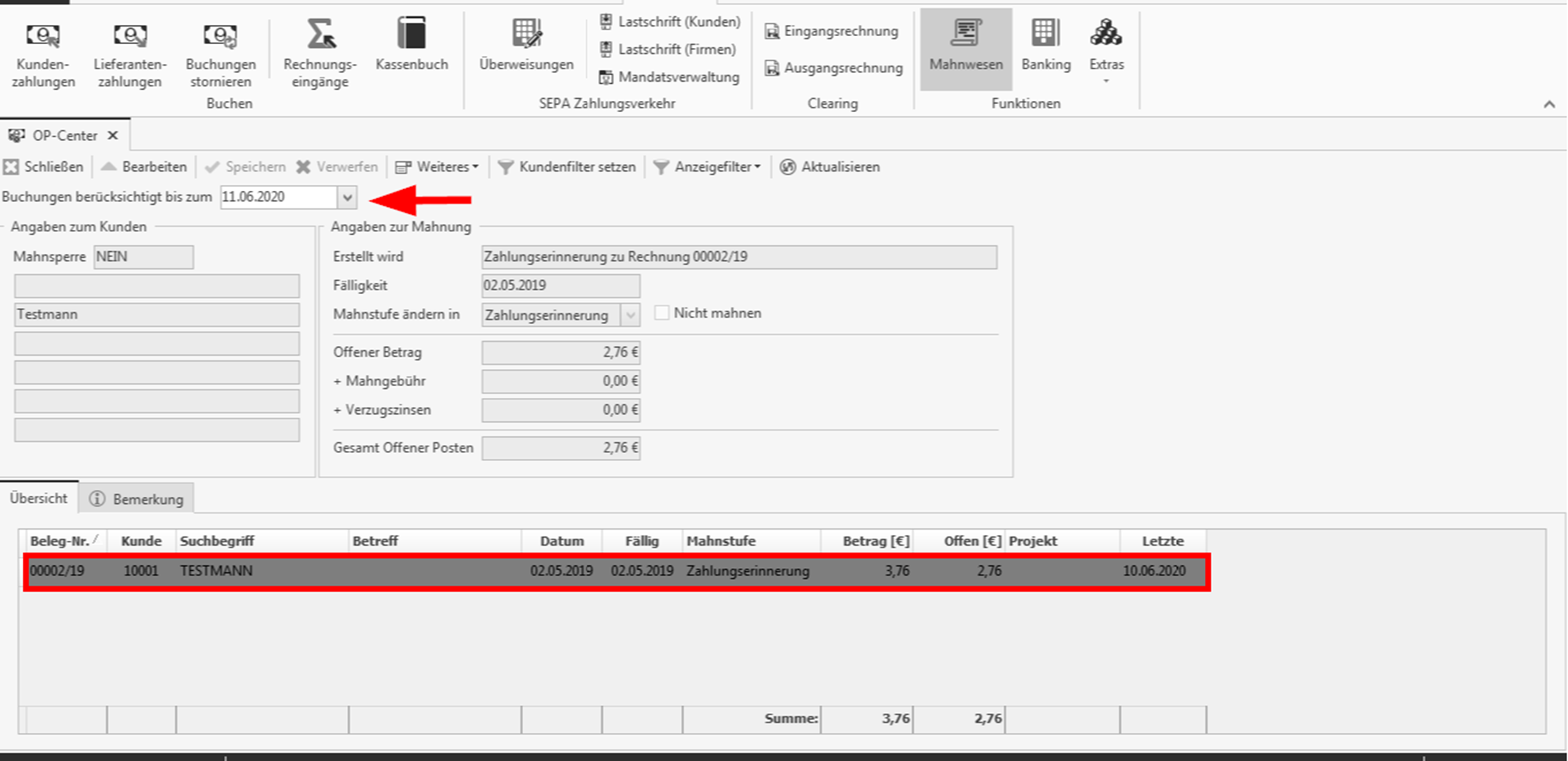This screenshot has width=1568, height=761.
Task: Click Aktualisieren to refresh the list
Action: click(830, 167)
